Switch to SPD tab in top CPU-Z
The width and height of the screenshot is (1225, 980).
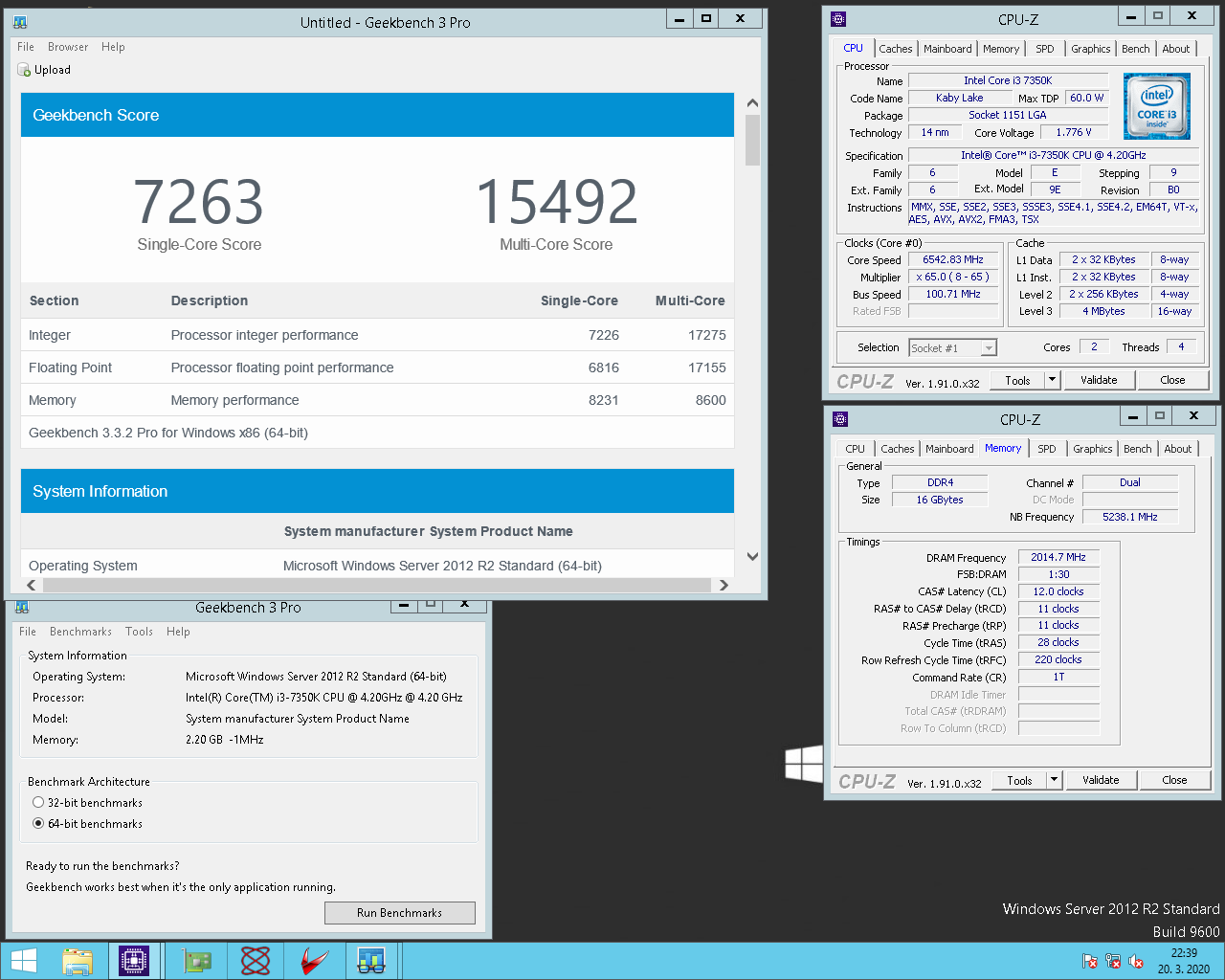pos(1045,49)
